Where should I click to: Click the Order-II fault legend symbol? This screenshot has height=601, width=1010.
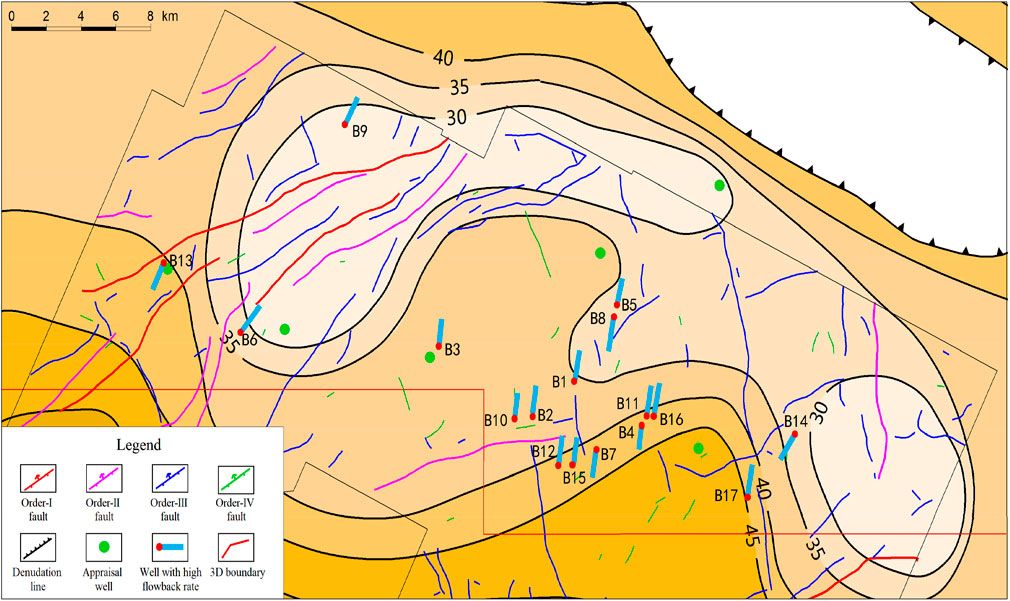[x=104, y=479]
